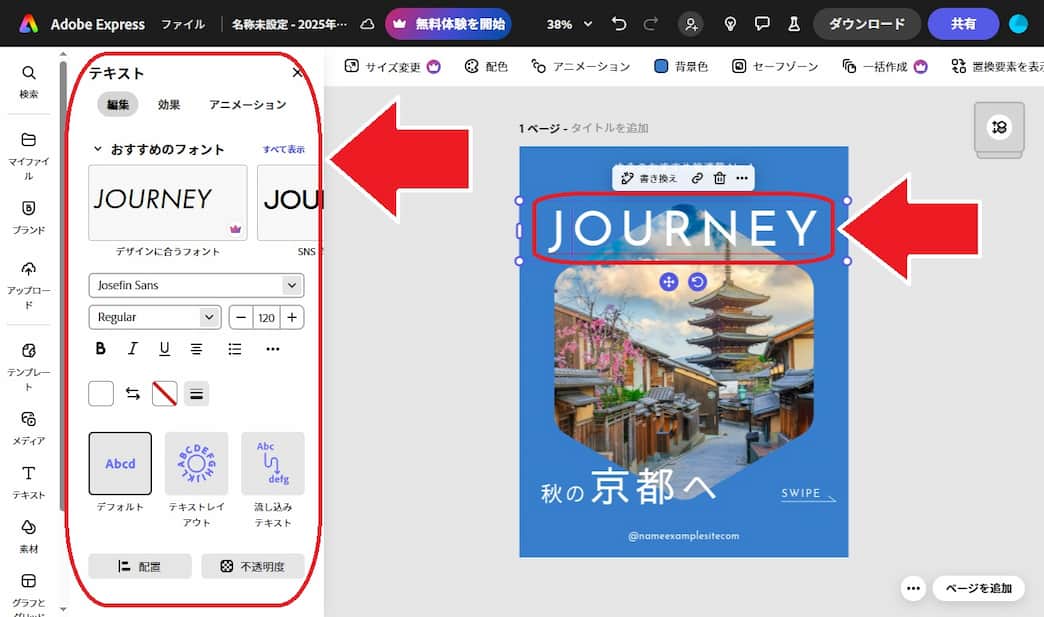
Task: Click the undo arrow in the top bar
Action: [620, 22]
